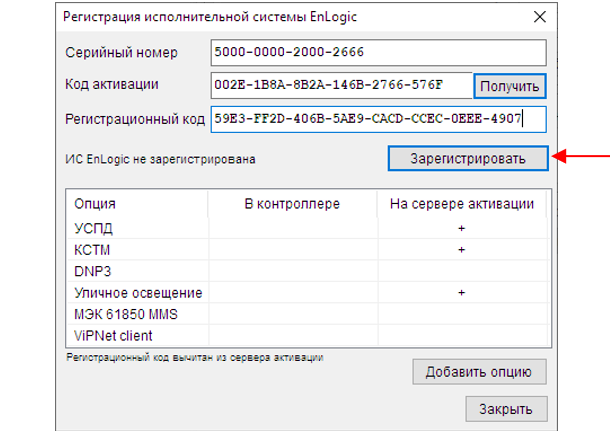Focus the Код активации input field
Screen dimensions: 610x431
click(342, 85)
